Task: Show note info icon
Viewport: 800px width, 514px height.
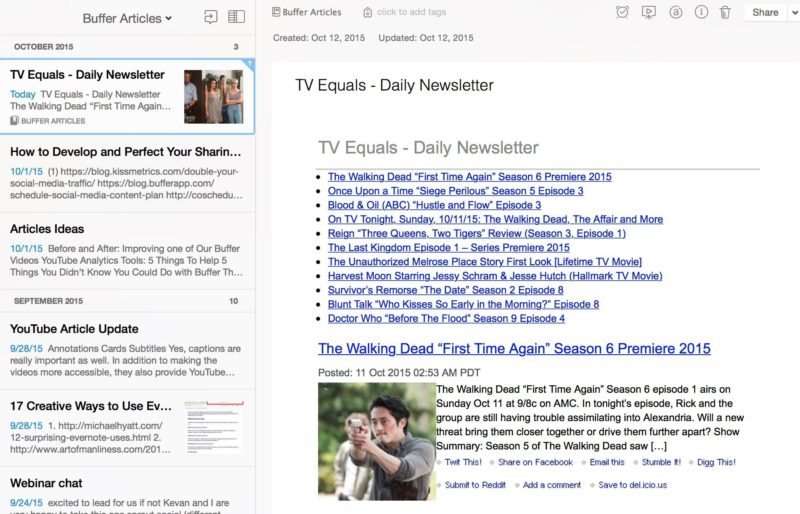Action: (x=702, y=12)
